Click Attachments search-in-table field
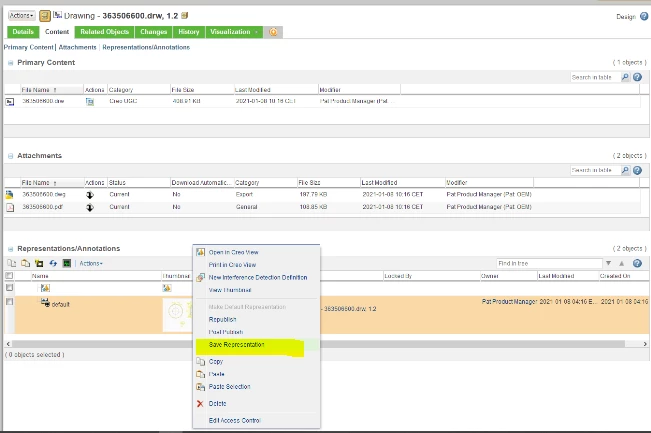This screenshot has width=651, height=433. 595,170
